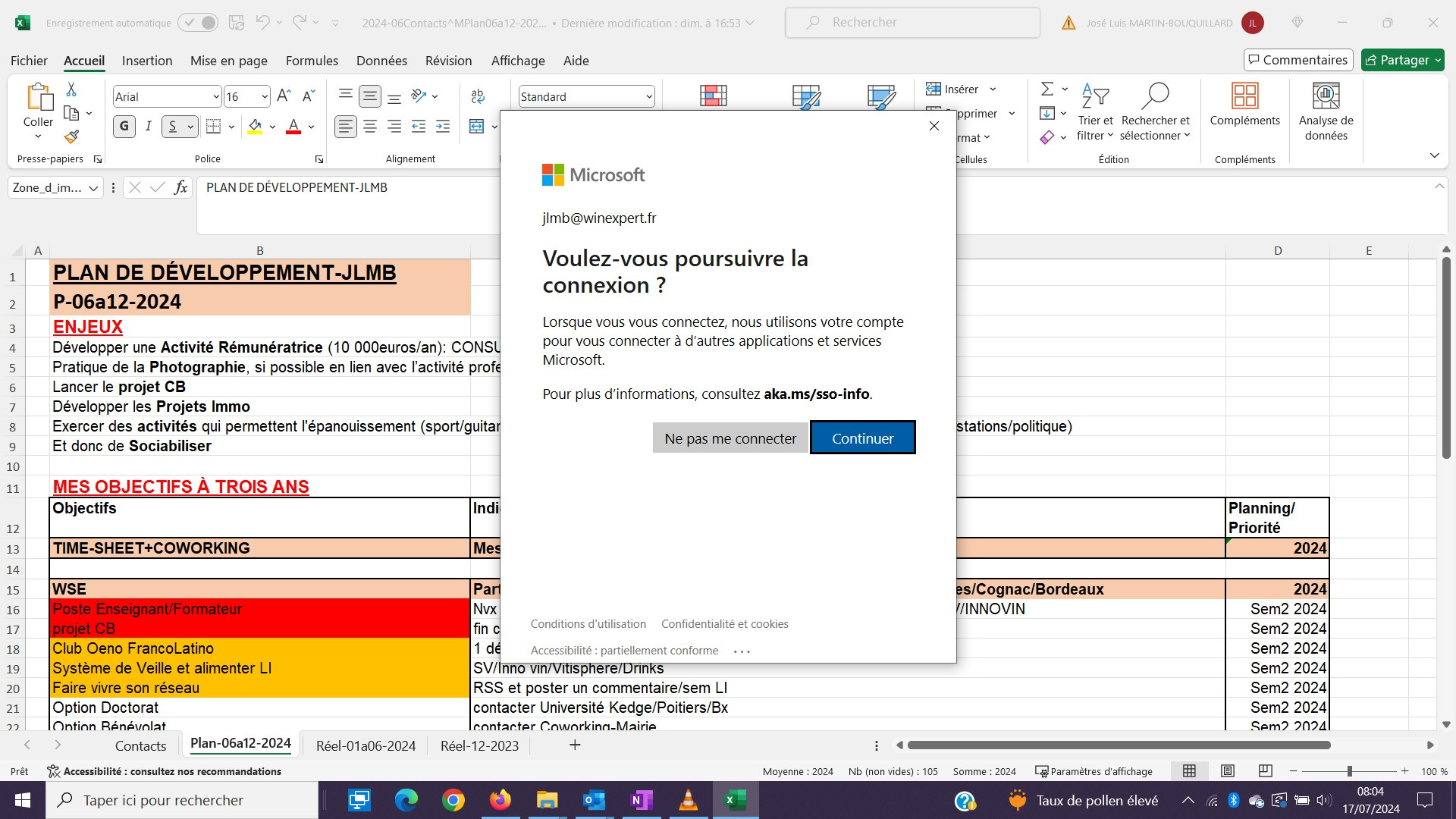Open the Conditions d'utilisation link

[x=588, y=623]
